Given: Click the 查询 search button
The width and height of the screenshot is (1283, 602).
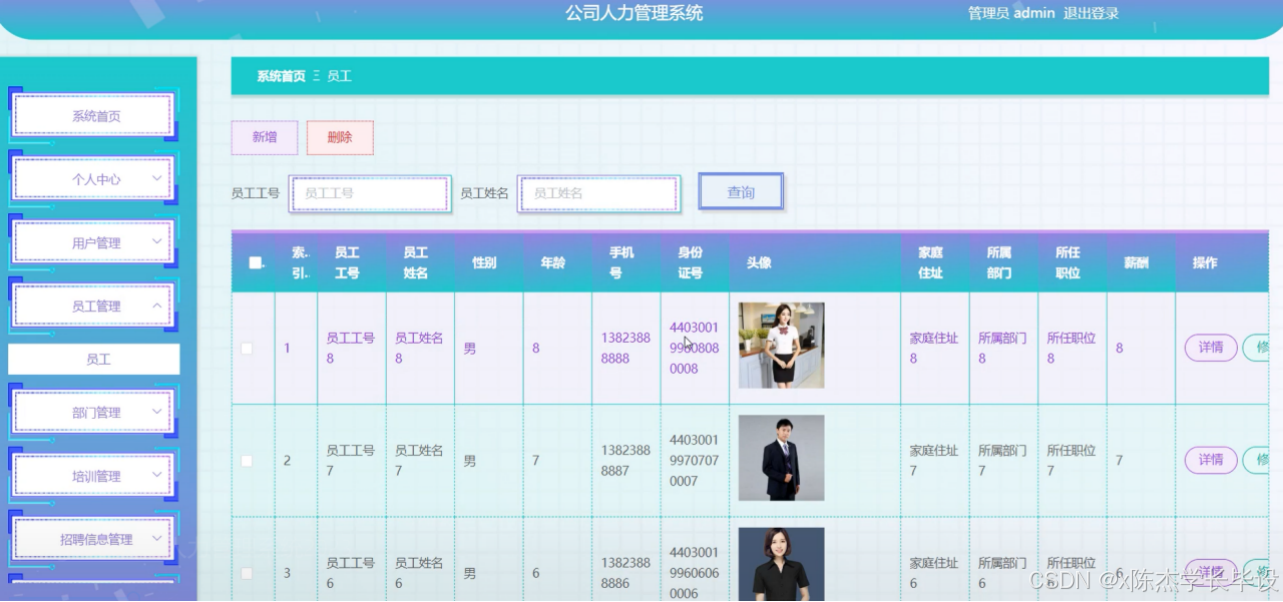Looking at the screenshot, I should click(x=741, y=192).
